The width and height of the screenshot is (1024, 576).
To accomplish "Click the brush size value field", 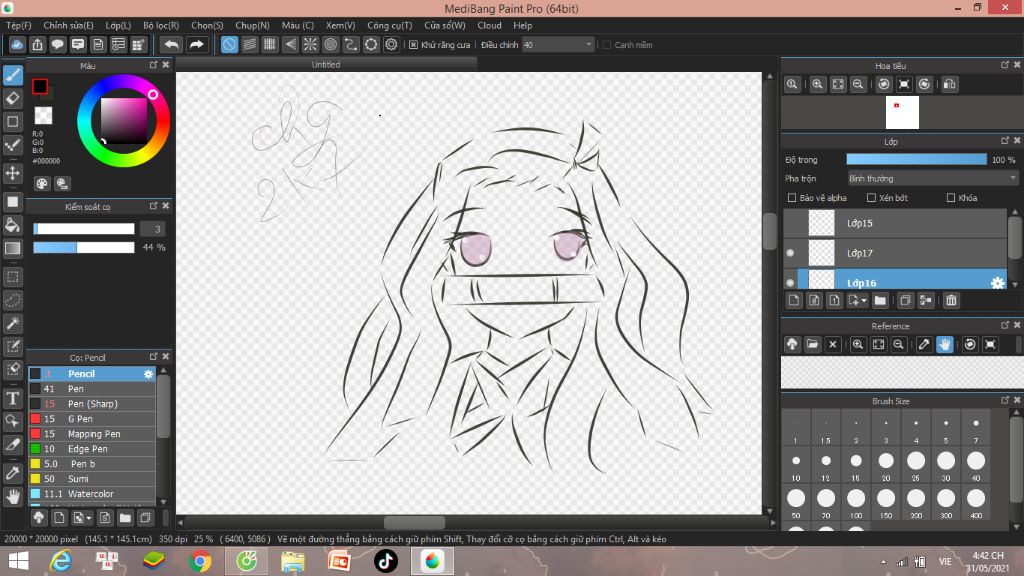I will (153, 229).
